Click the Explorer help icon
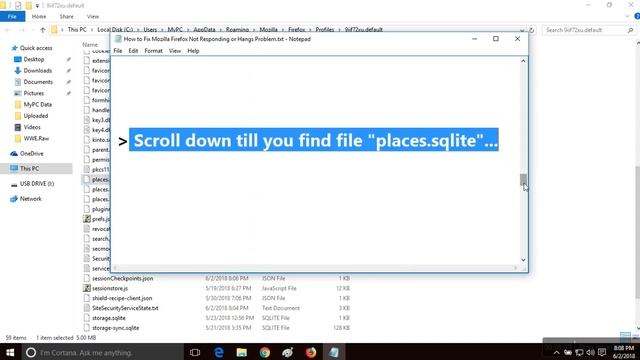 637,16
